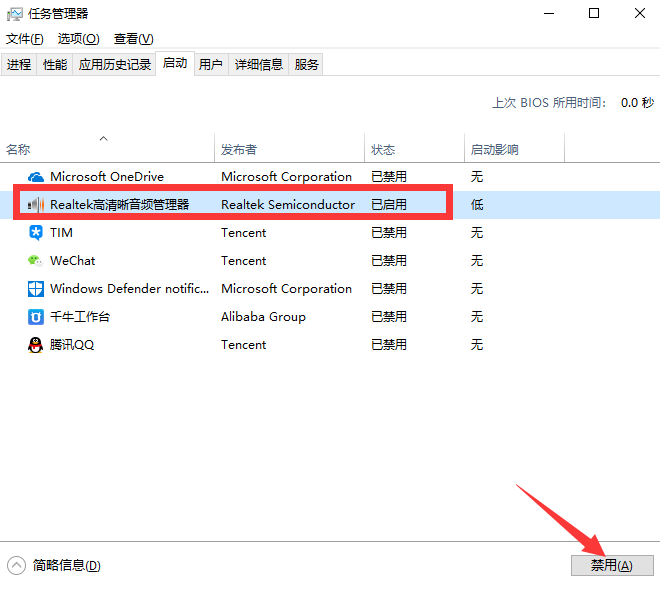This screenshot has height=589, width=660.
Task: Click the 千牛工作台 blue icon
Action: [36, 317]
